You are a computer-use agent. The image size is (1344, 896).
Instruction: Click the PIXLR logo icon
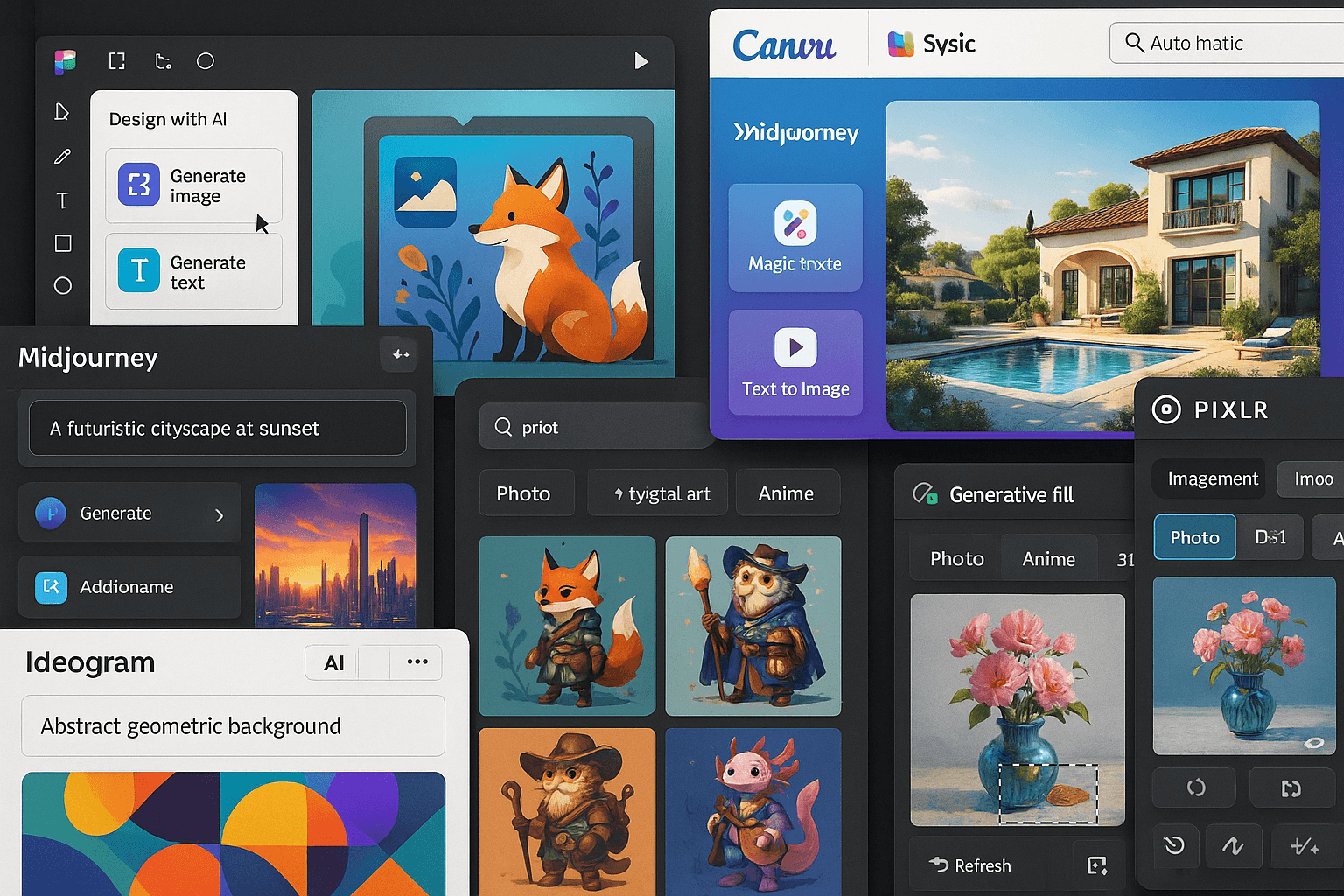[x=1166, y=409]
